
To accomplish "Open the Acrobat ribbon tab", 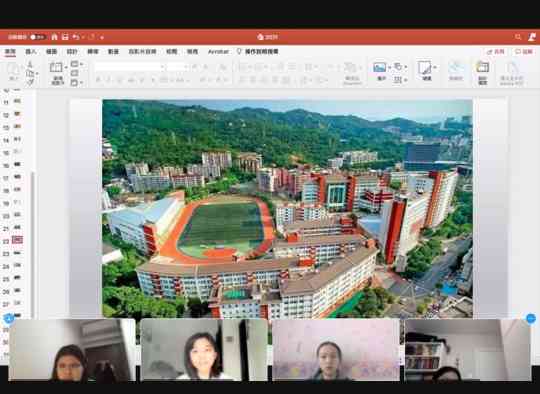I will tap(218, 52).
